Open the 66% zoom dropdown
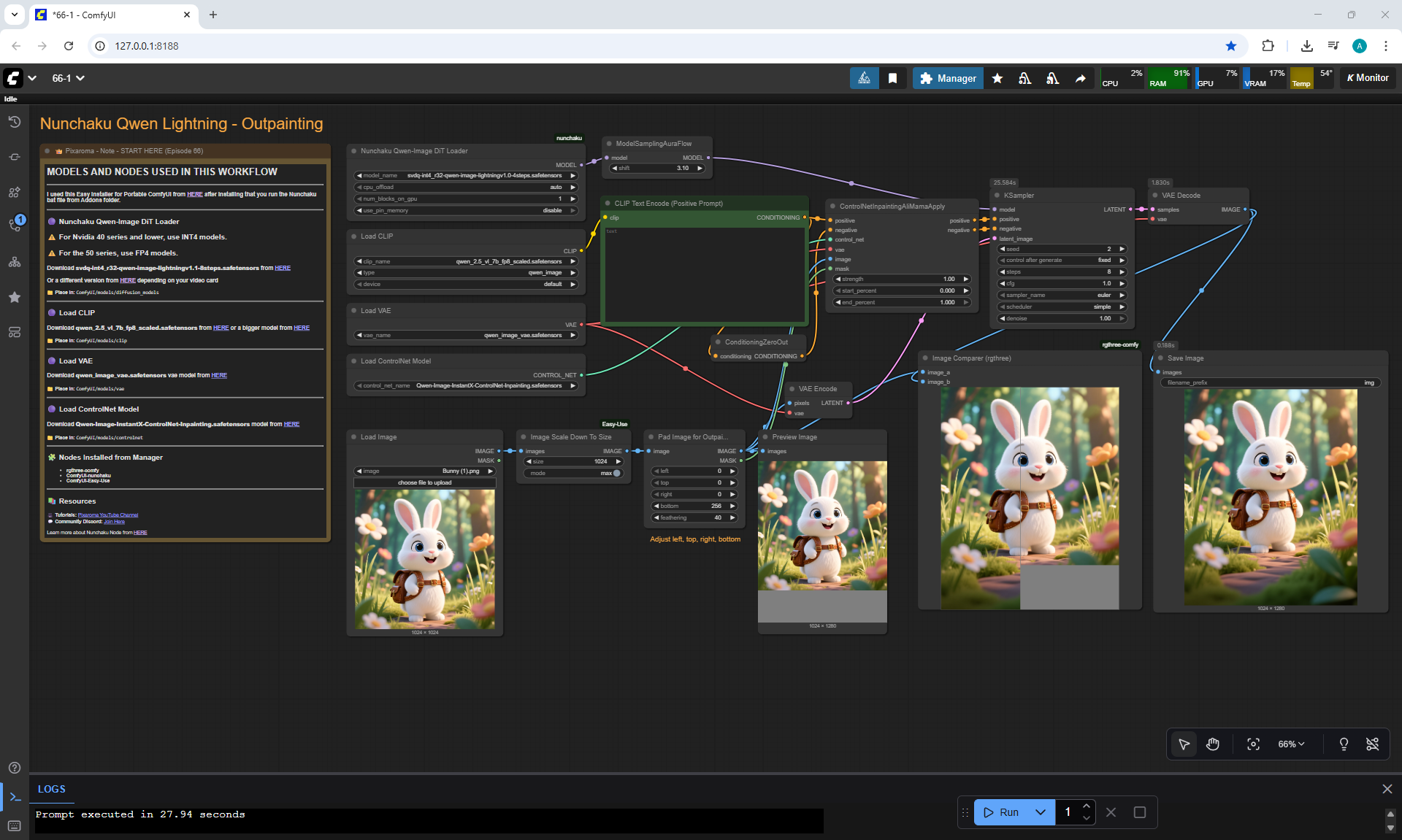 point(1290,744)
